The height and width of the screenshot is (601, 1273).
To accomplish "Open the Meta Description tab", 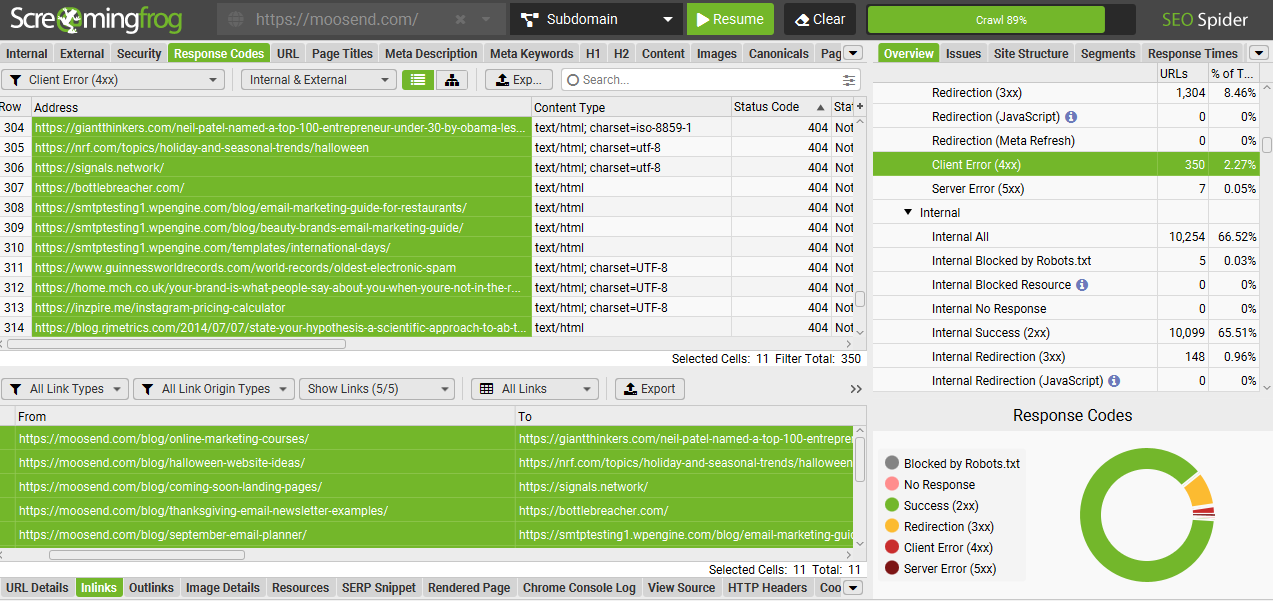I will click(x=431, y=54).
